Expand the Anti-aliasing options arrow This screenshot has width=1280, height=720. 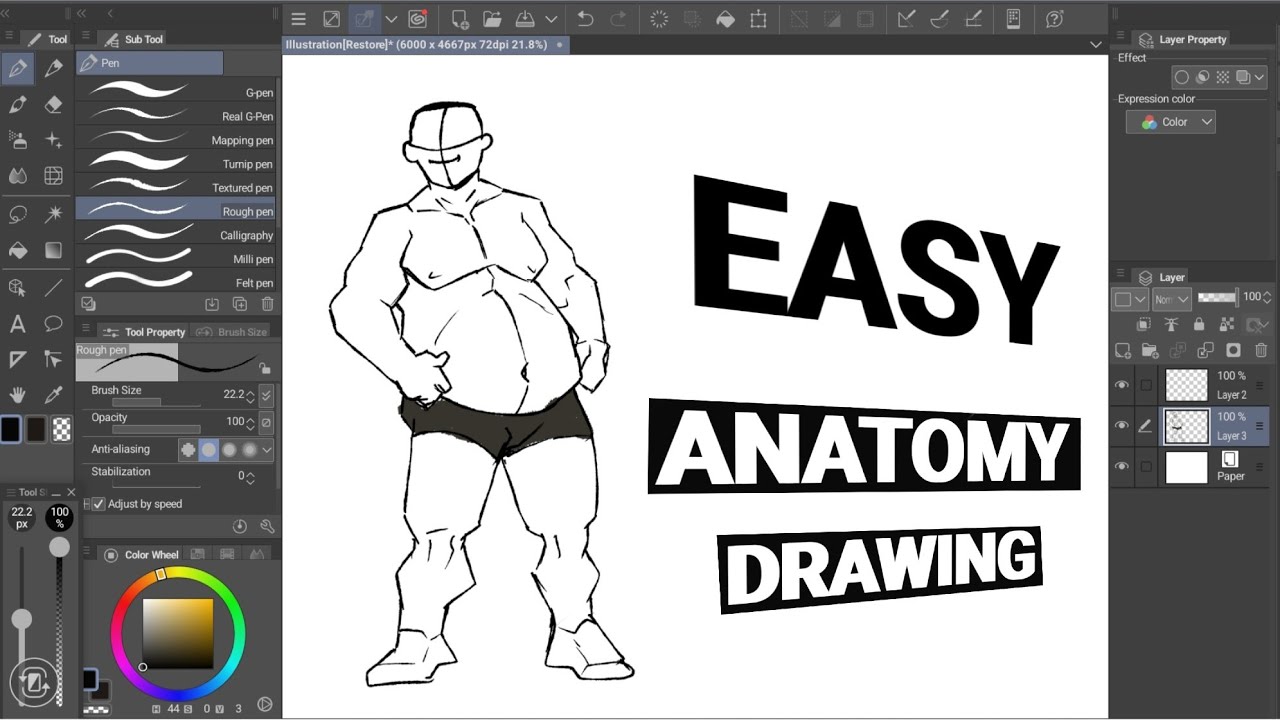coord(267,450)
